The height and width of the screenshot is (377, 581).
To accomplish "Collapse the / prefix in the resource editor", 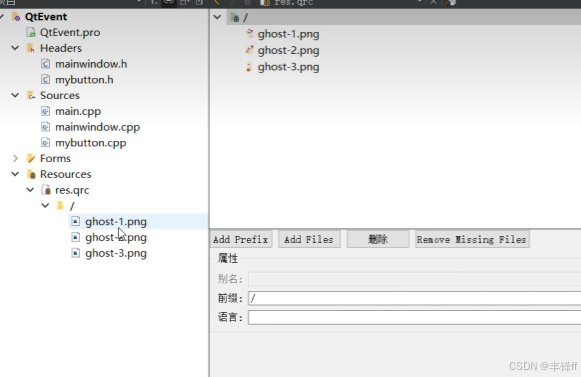I will [218, 17].
